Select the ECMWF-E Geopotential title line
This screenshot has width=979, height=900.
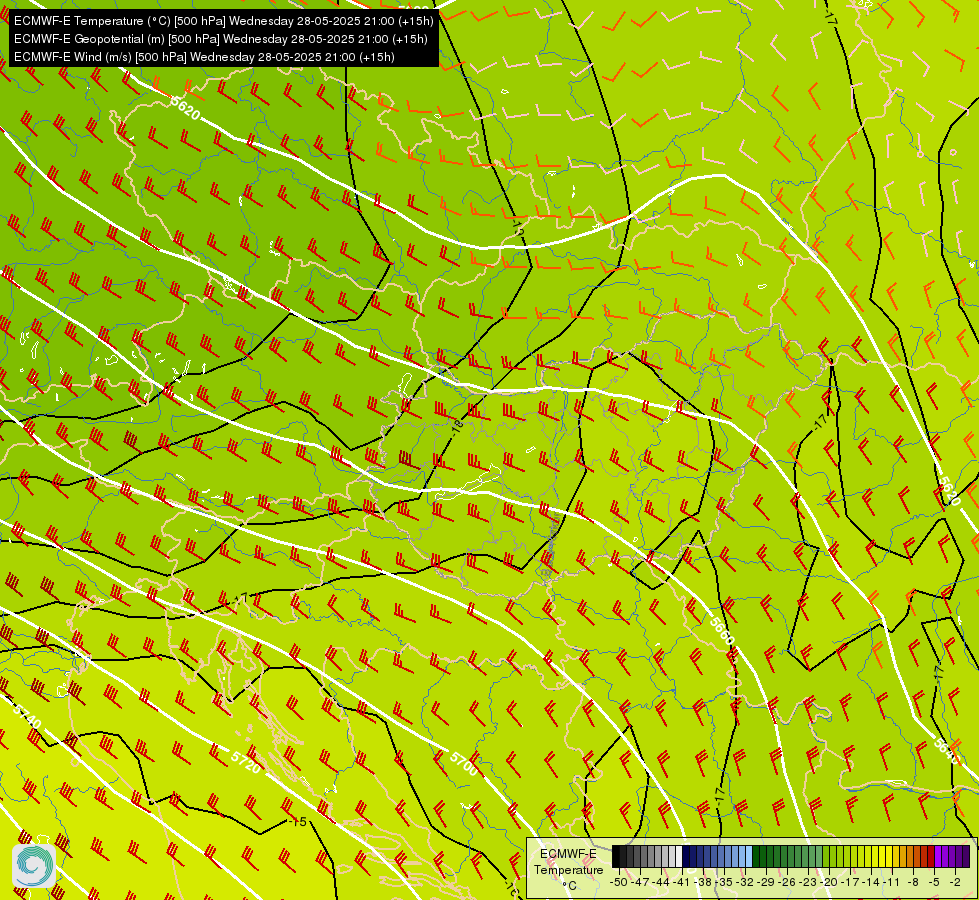pyautogui.click(x=220, y=39)
